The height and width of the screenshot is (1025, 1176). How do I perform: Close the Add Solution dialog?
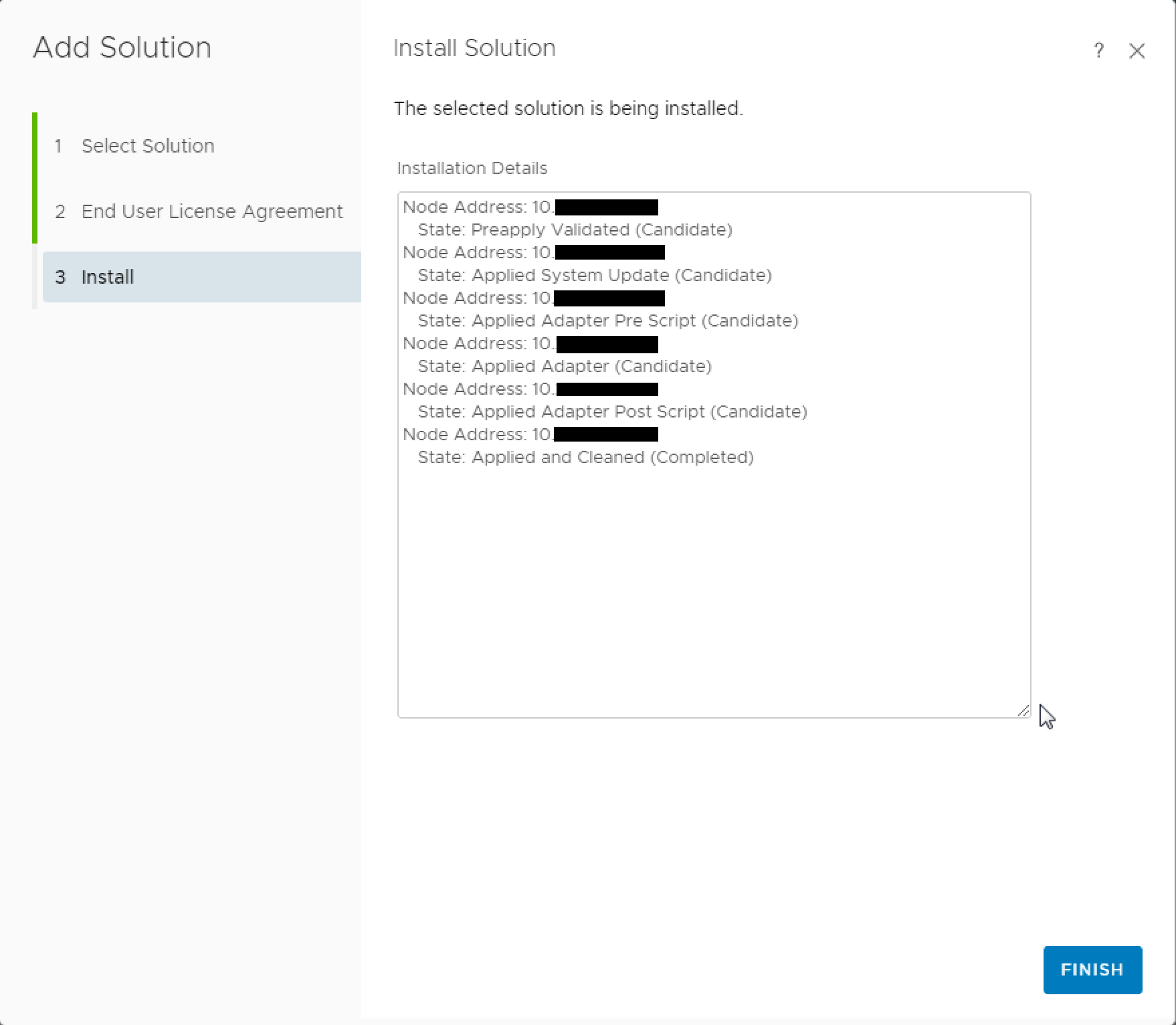click(1137, 51)
